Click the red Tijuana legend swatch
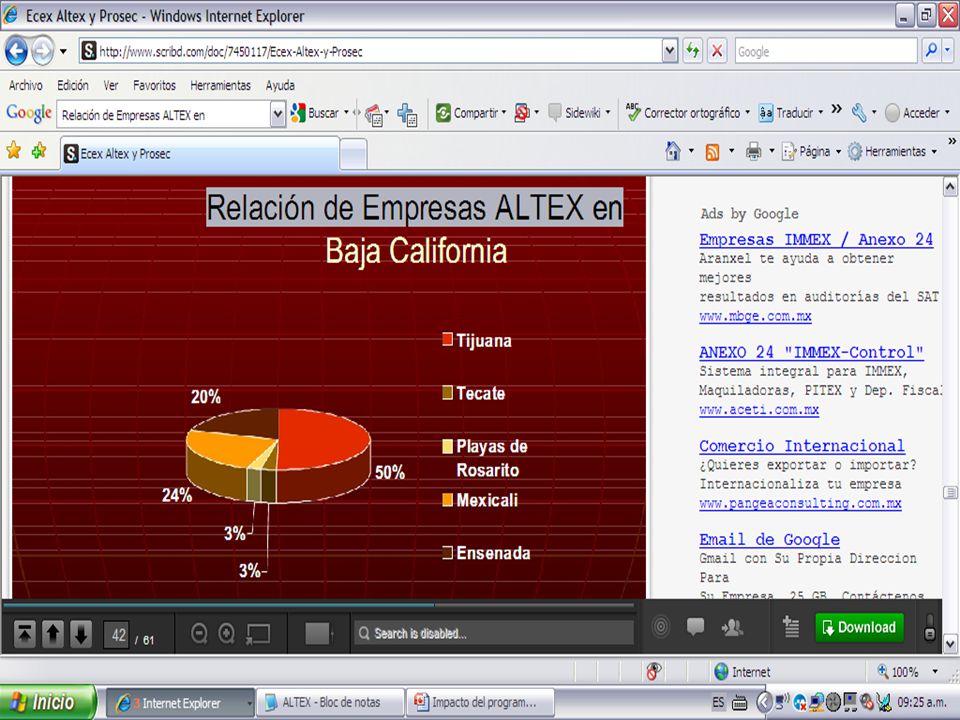960x720 pixels. tap(448, 339)
